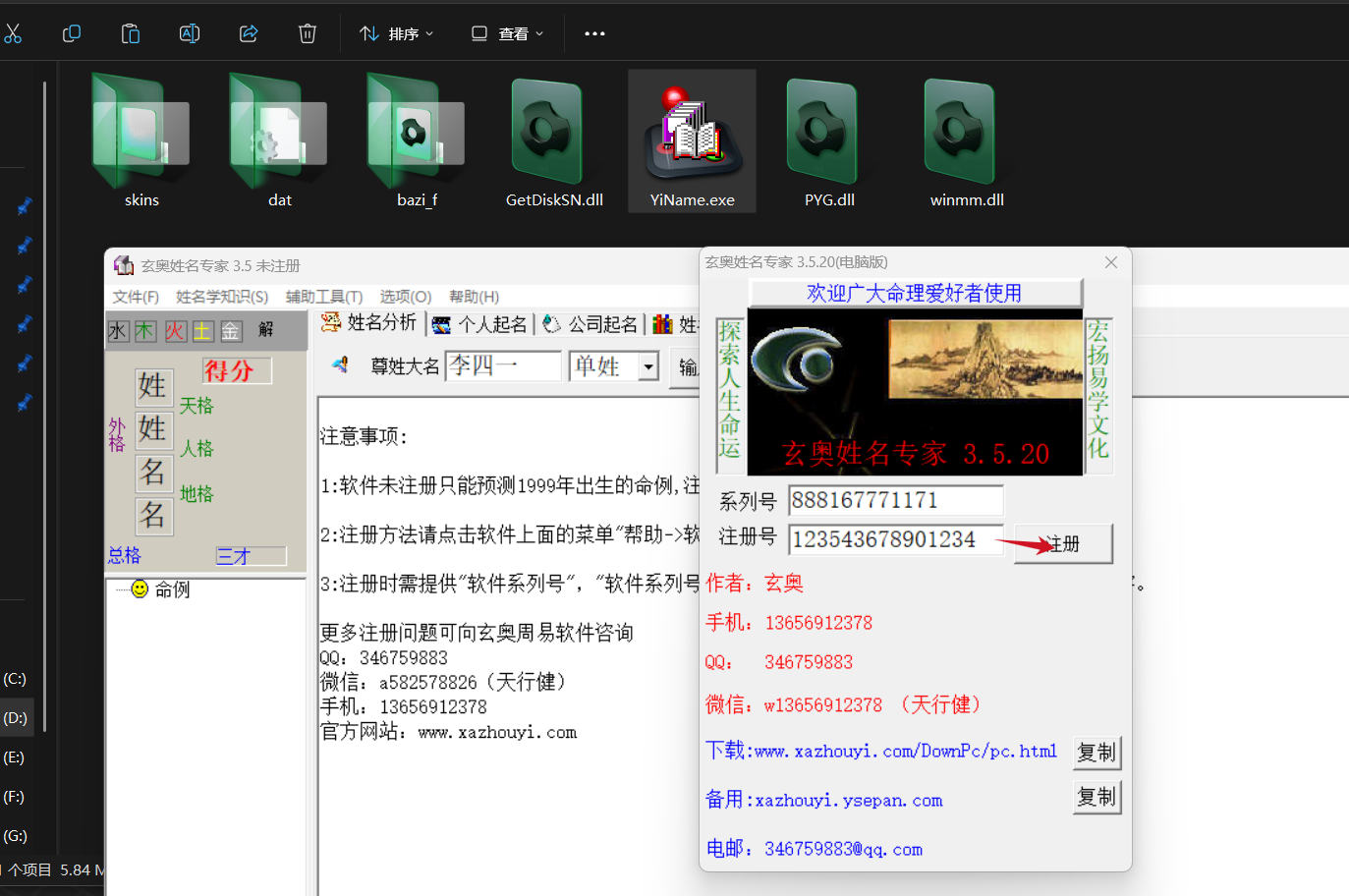
Task: Click the arrow icon beside 尊姓大名 label
Action: point(341,364)
